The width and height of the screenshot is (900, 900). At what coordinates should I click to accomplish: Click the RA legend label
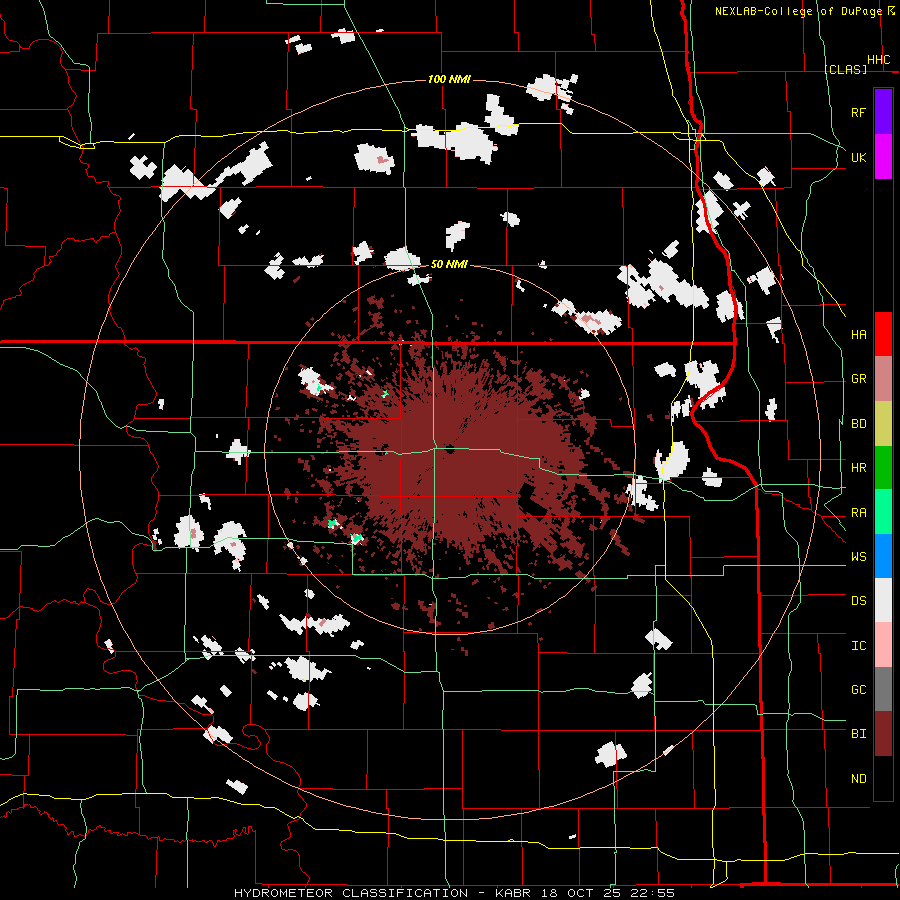pos(859,512)
